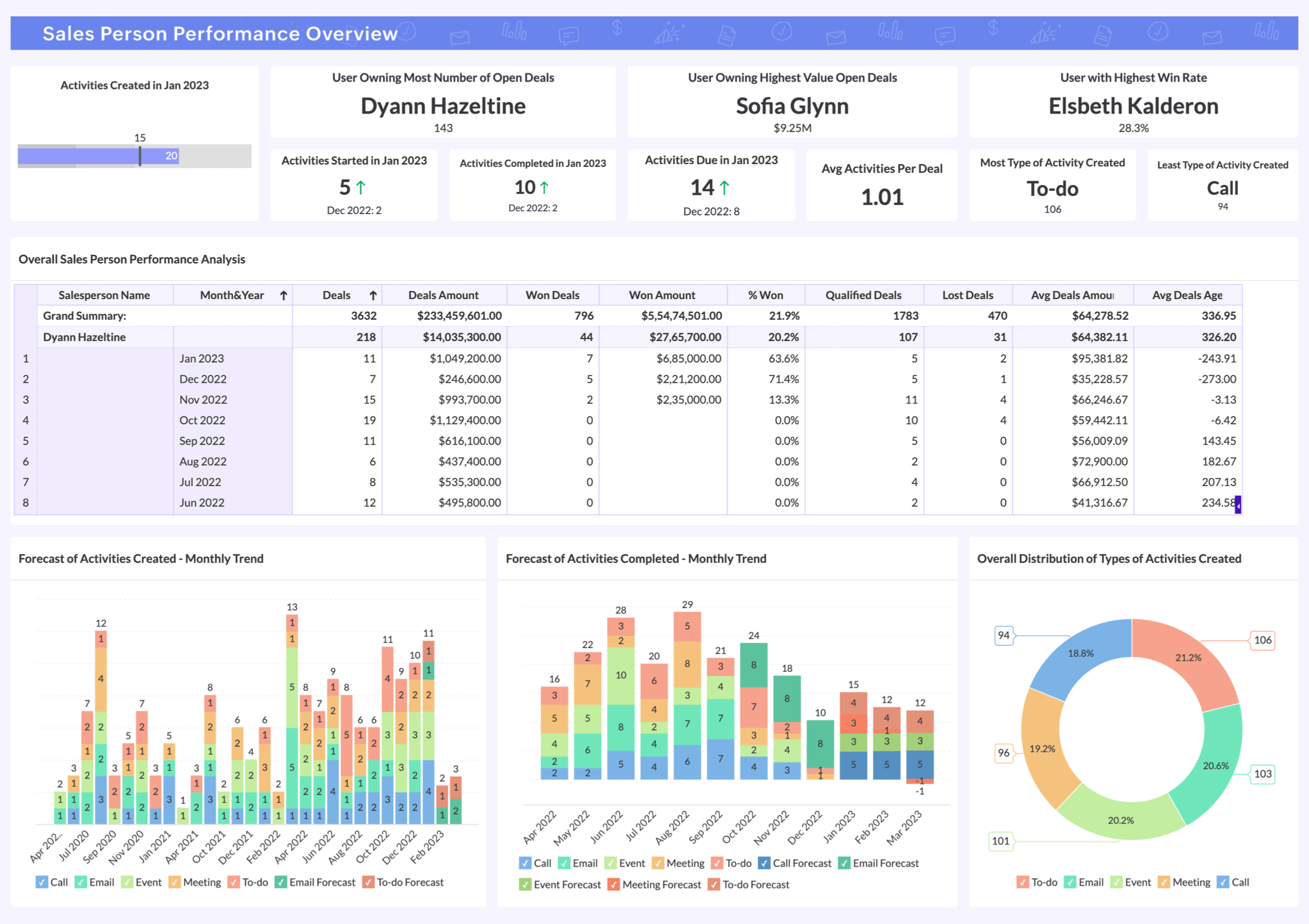This screenshot has height=924, width=1309.
Task: Toggle Meeting legend in Distribution donut chart
Action: [1184, 882]
